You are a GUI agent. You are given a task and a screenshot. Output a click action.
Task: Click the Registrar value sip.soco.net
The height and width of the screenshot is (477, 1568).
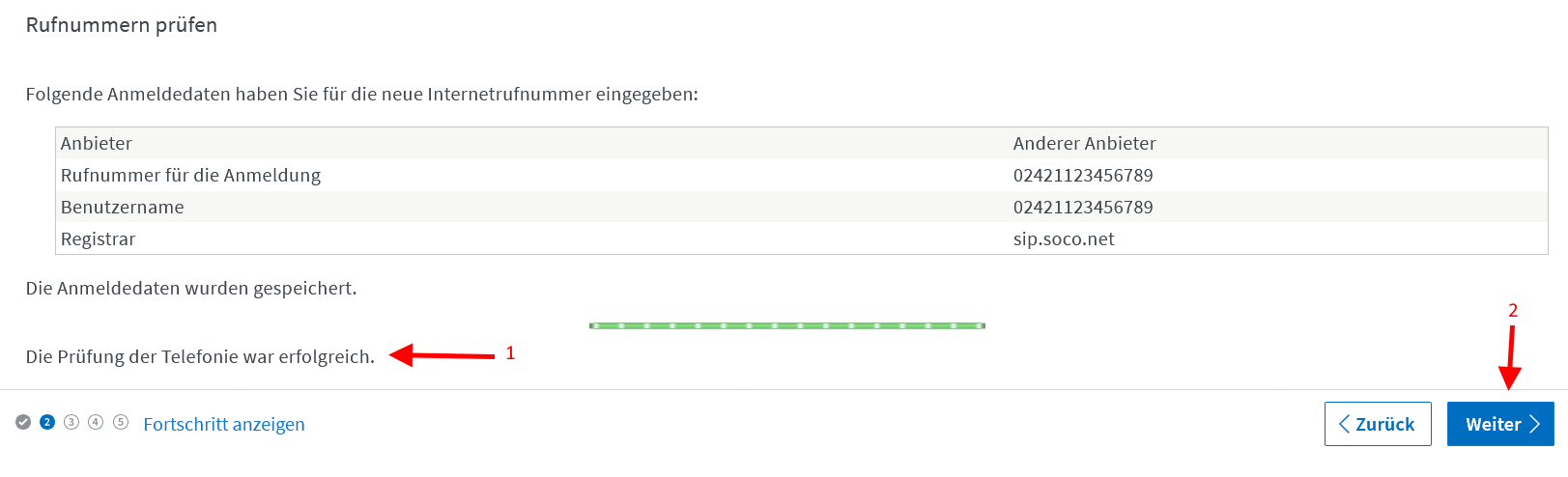click(1064, 238)
